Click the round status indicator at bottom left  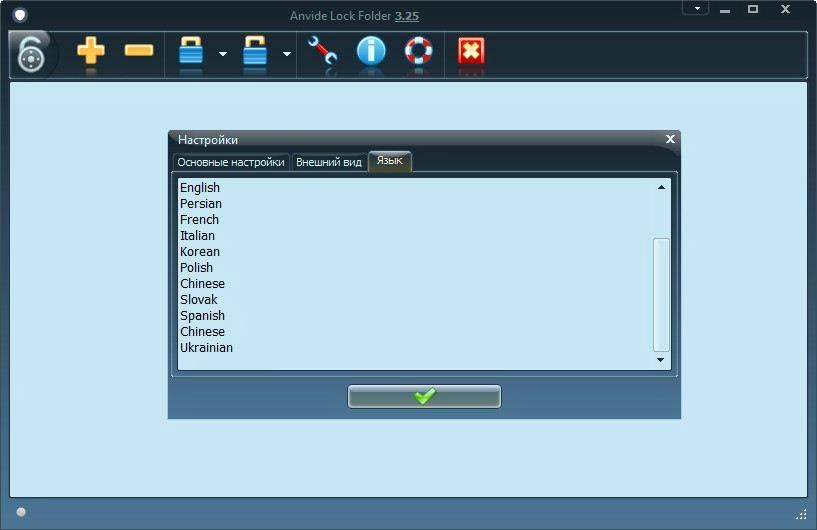21,512
